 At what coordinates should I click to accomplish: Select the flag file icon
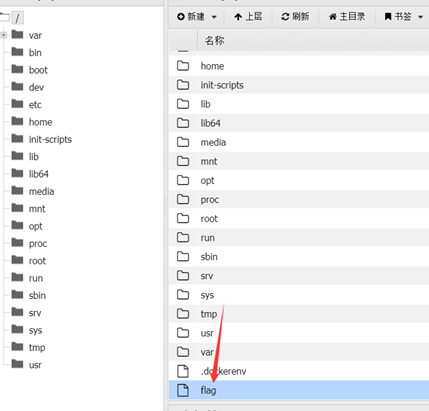click(x=183, y=390)
